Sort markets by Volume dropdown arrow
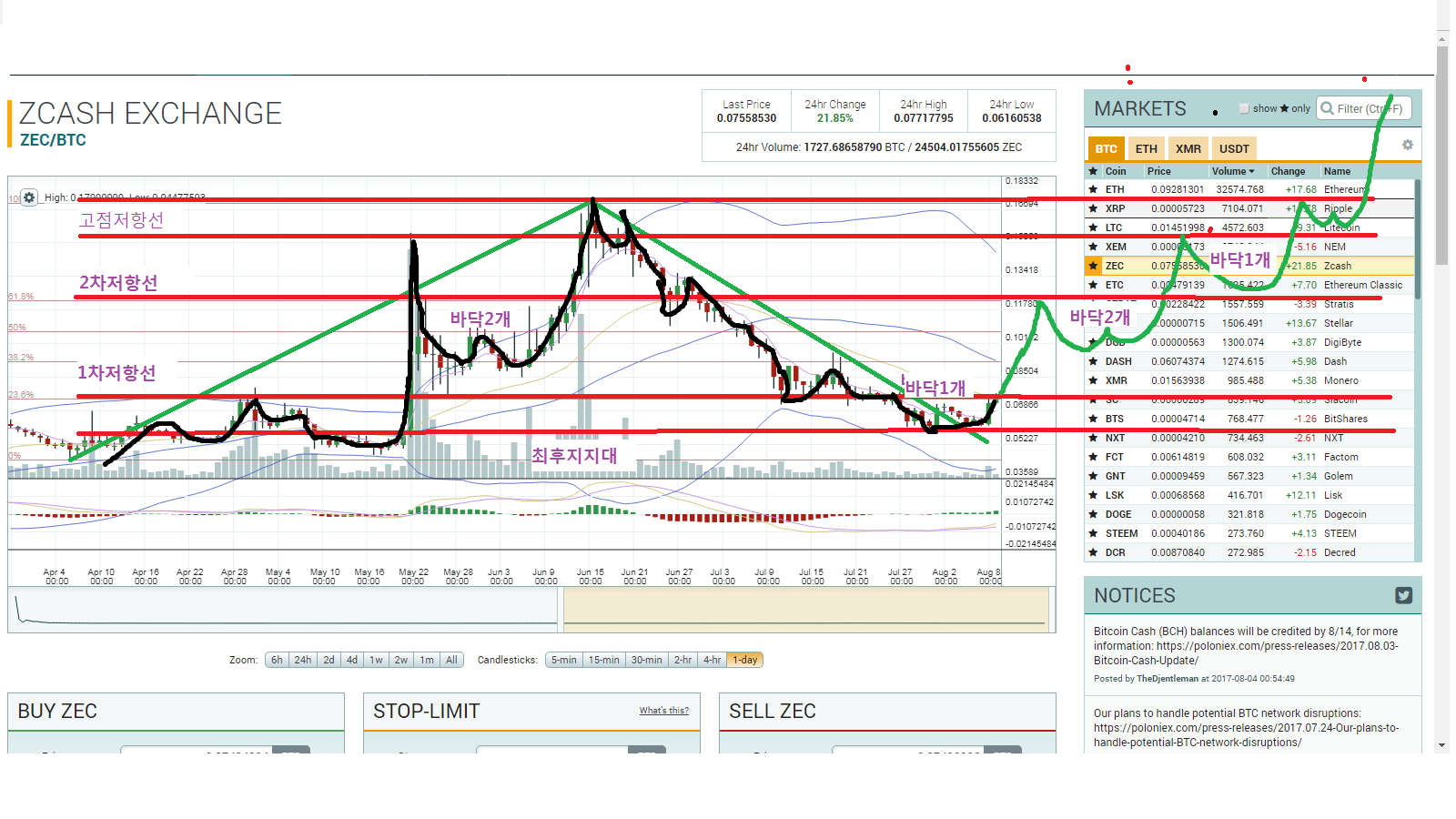1456x819 pixels. 1251,171
